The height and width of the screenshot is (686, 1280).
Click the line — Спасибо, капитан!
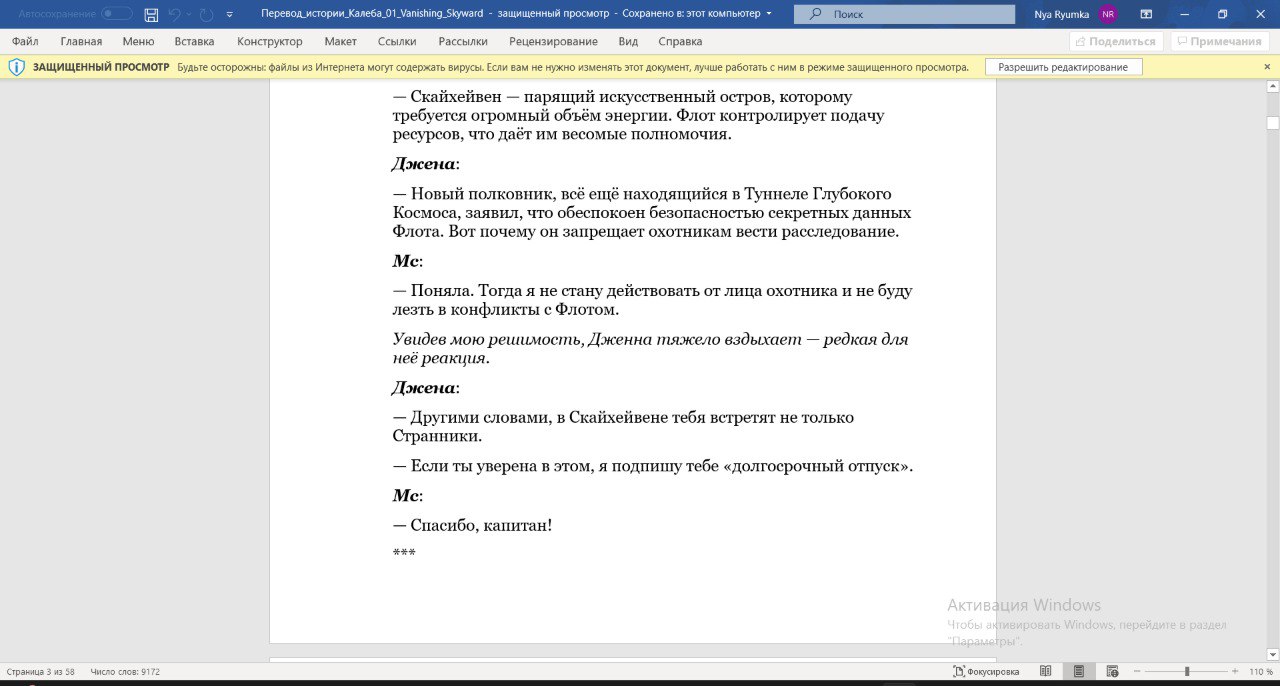click(472, 525)
